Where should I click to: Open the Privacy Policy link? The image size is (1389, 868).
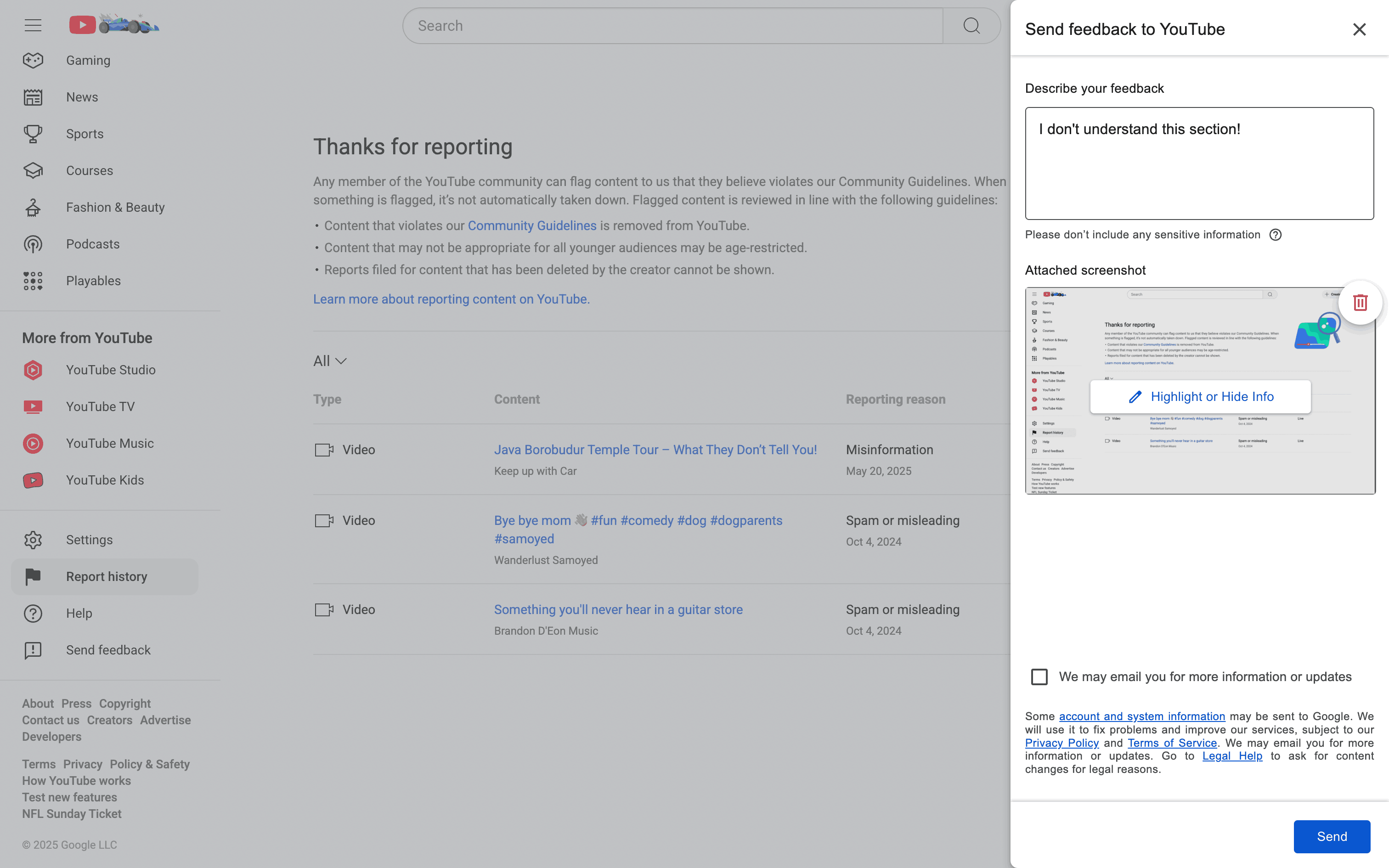tap(1061, 743)
